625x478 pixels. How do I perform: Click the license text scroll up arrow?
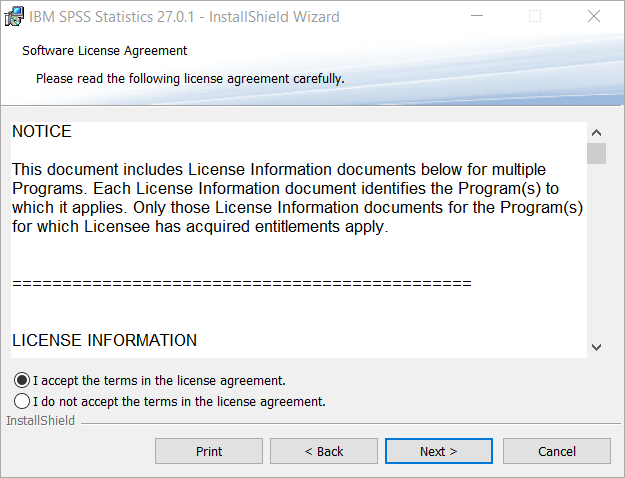(596, 133)
